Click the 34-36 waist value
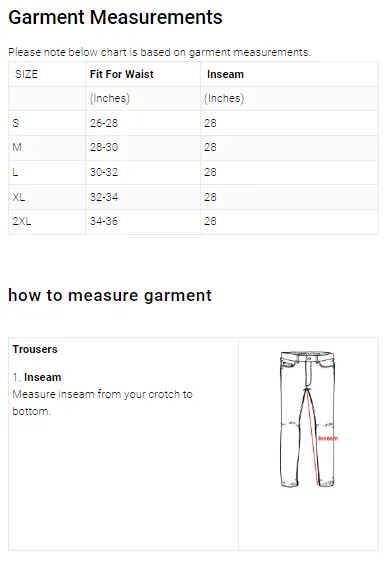Image resolution: width=390 pixels, height=564 pixels. [x=104, y=221]
